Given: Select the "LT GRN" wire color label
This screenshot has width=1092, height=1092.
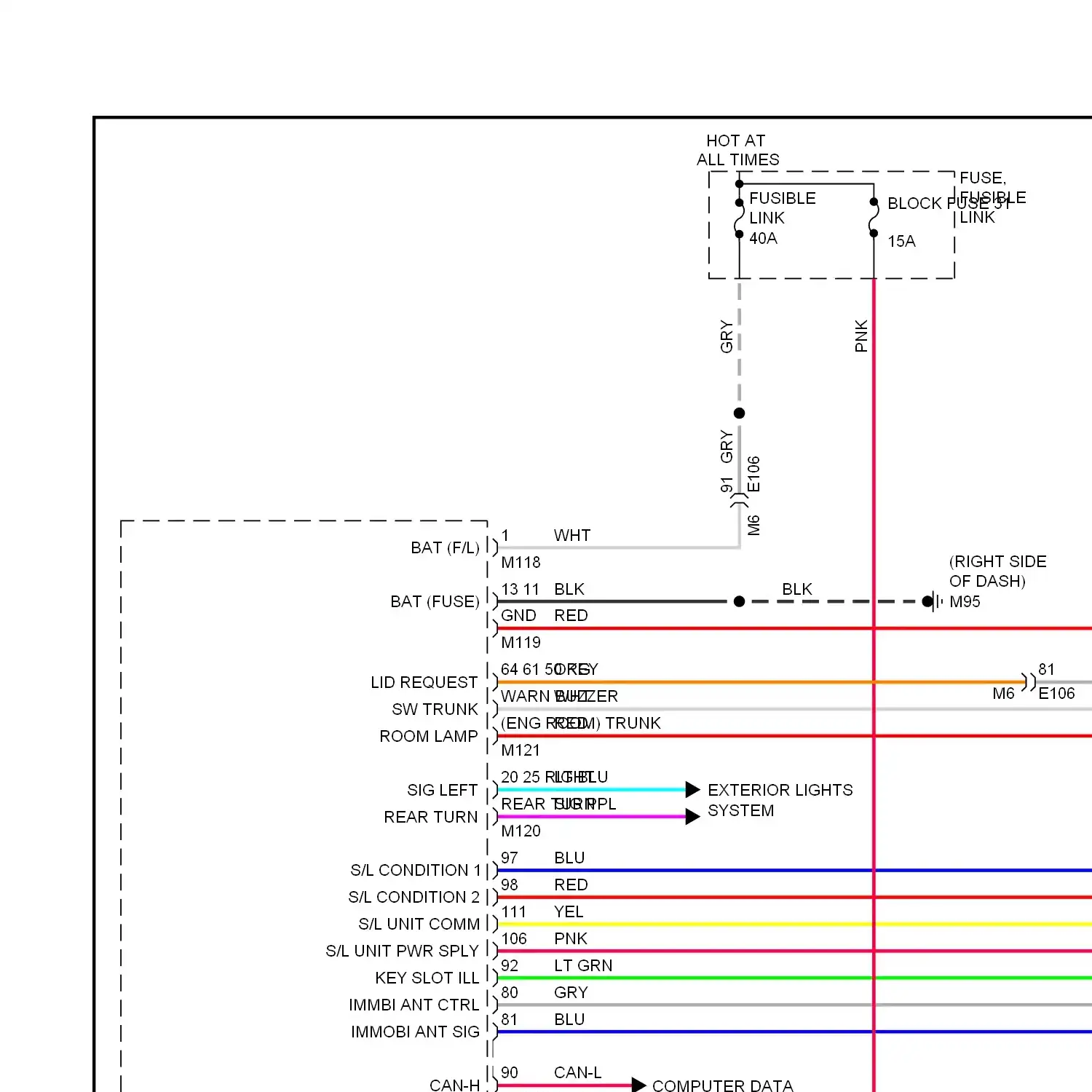Looking at the screenshot, I should [x=583, y=965].
